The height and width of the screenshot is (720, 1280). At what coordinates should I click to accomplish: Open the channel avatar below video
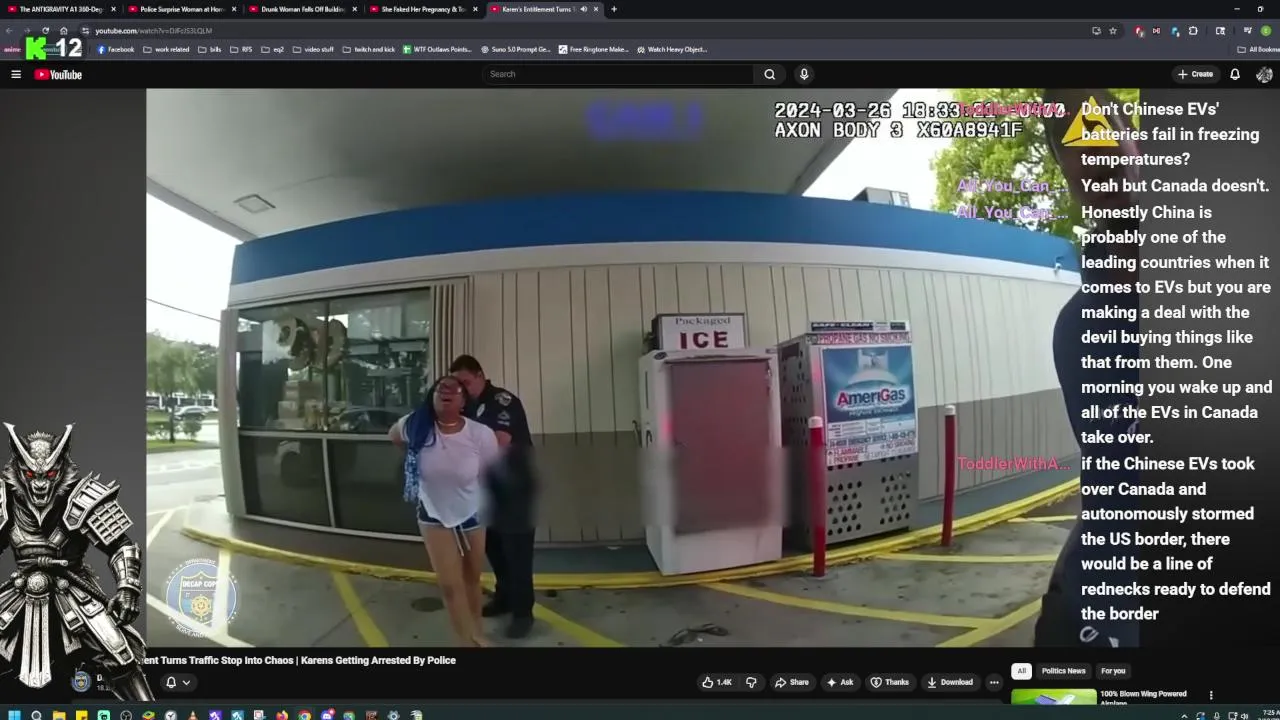click(81, 681)
